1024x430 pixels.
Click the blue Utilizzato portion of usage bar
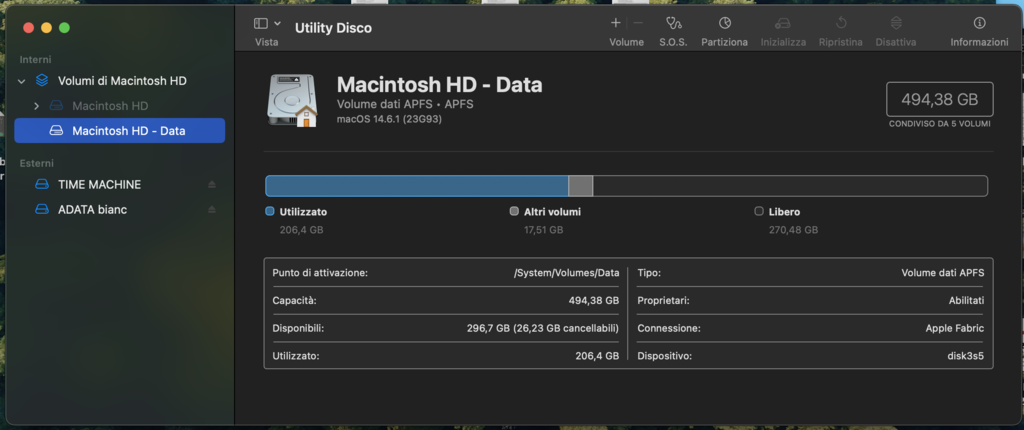417,186
